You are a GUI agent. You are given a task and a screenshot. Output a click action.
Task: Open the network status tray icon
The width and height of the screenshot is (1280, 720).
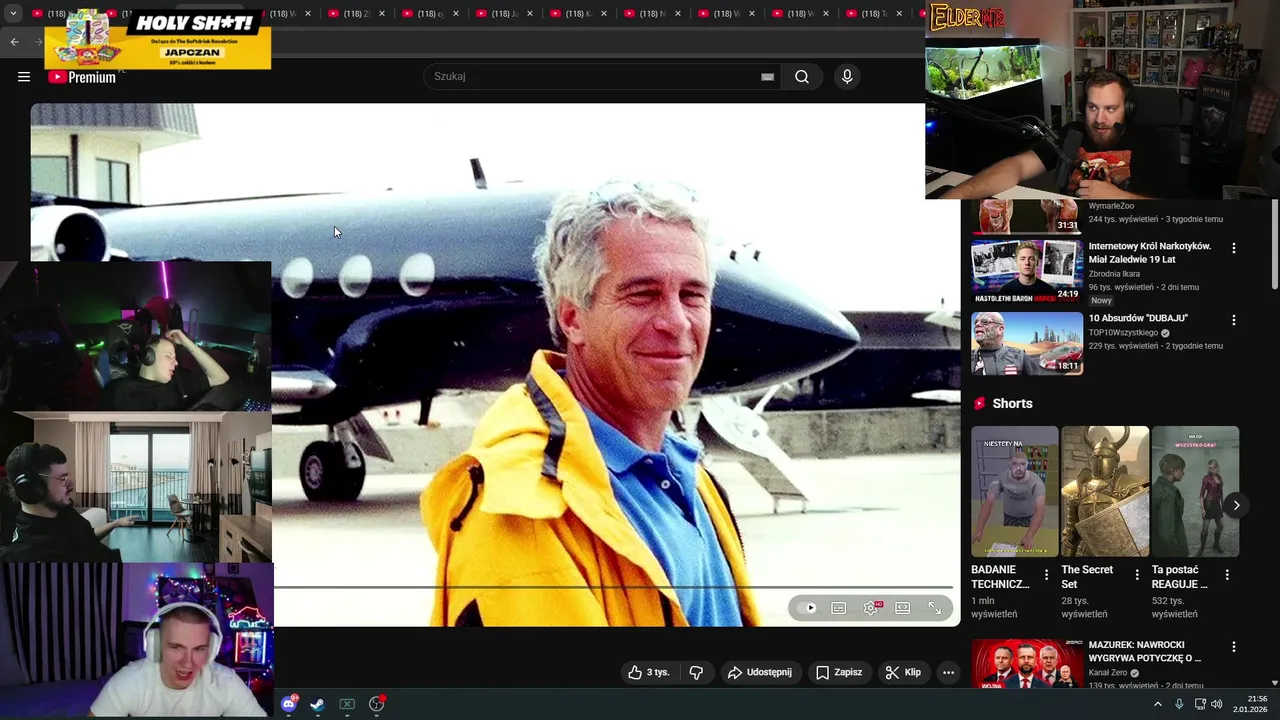click(x=1200, y=704)
